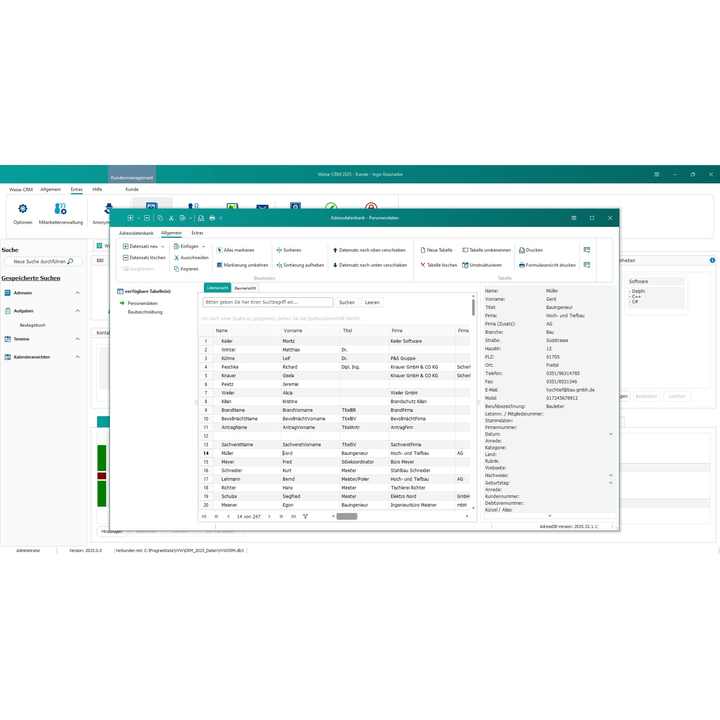Collapse the Kalenderansichten section in sidebar
This screenshot has height=720, width=720.
click(78, 357)
